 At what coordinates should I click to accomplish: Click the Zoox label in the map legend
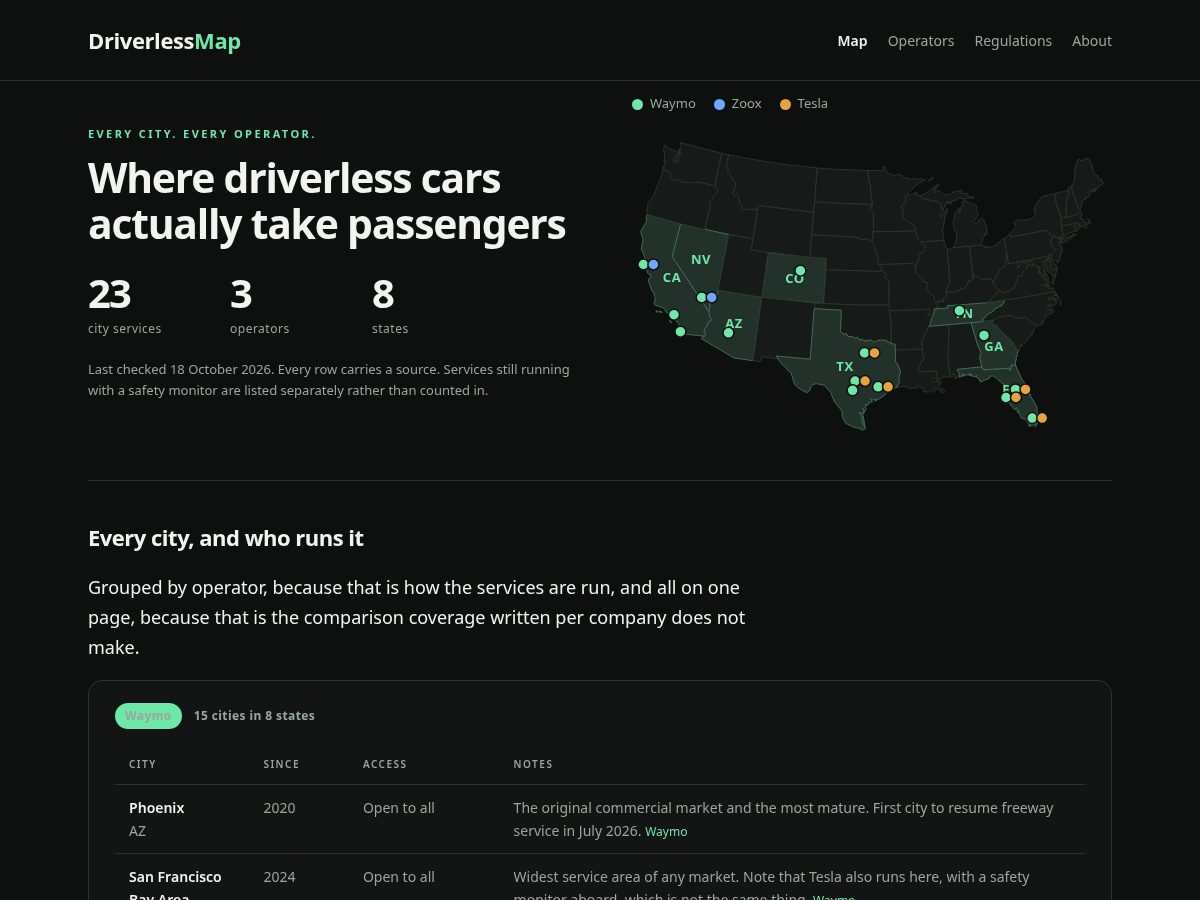tap(746, 104)
